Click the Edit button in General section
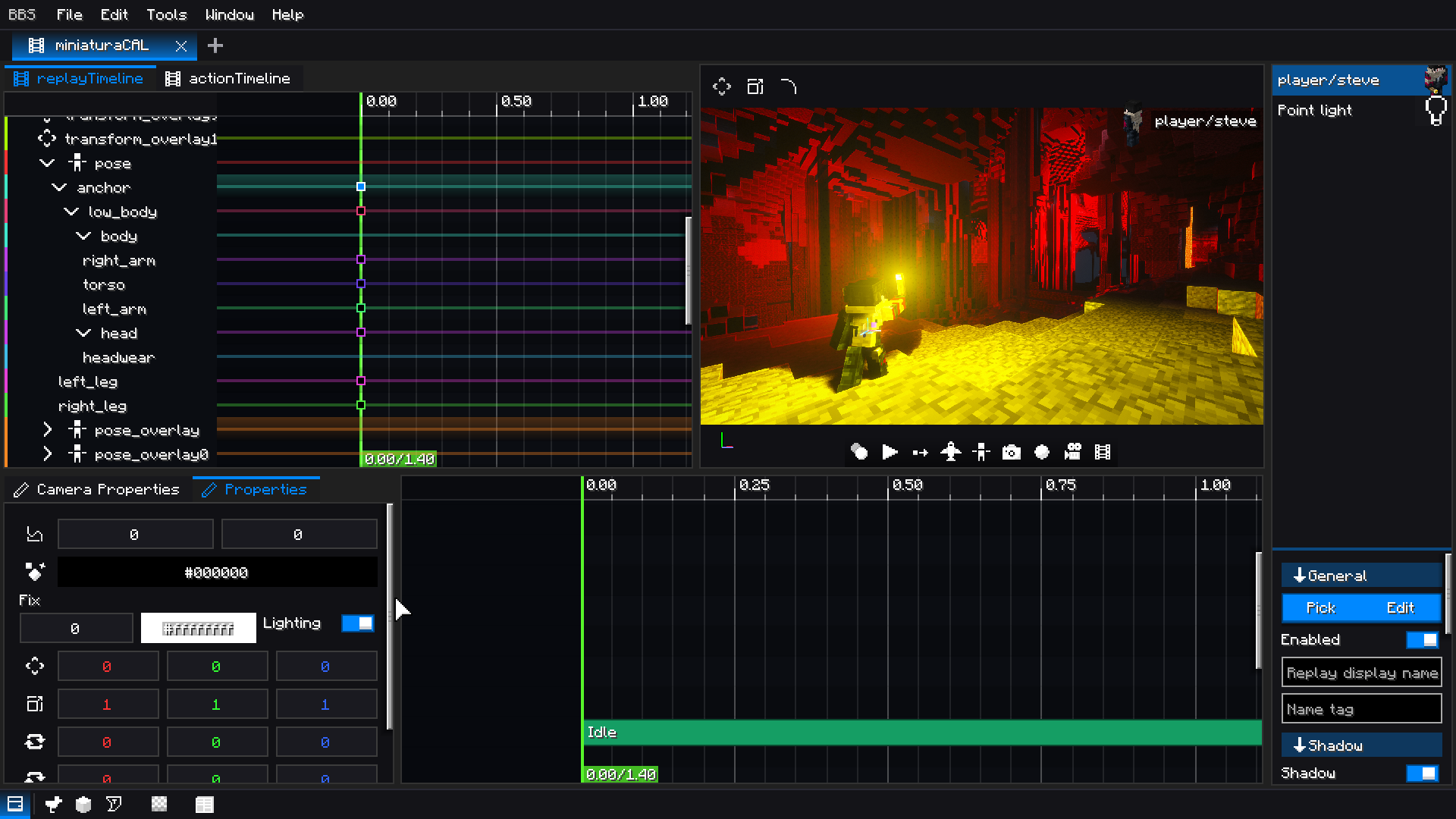 [x=1400, y=608]
